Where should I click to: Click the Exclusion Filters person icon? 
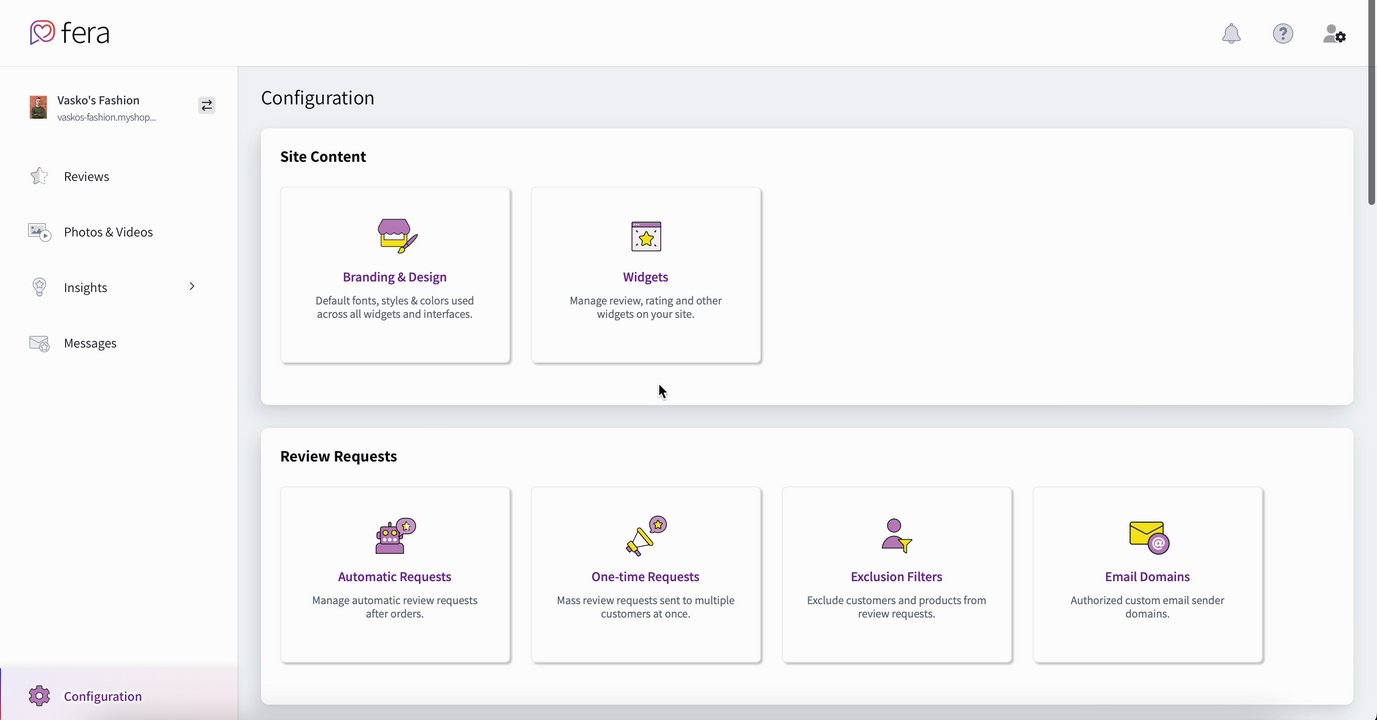[896, 536]
